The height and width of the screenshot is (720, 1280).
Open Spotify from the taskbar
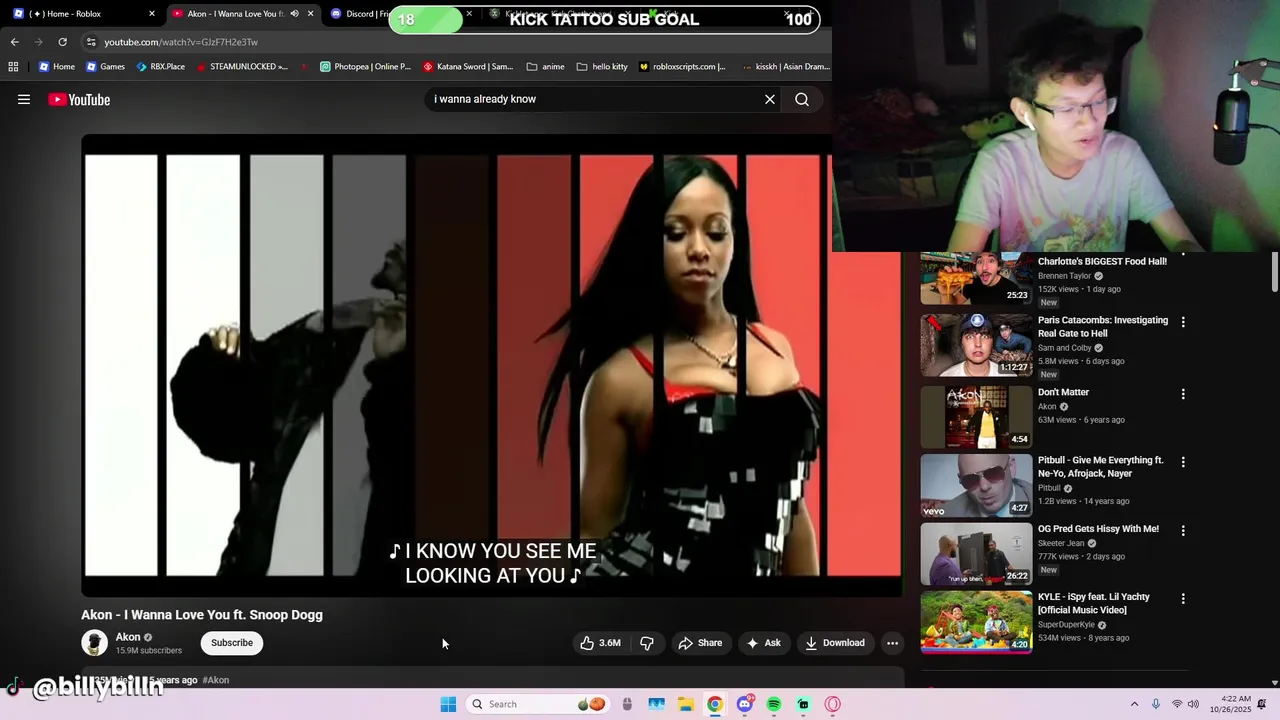pos(774,704)
